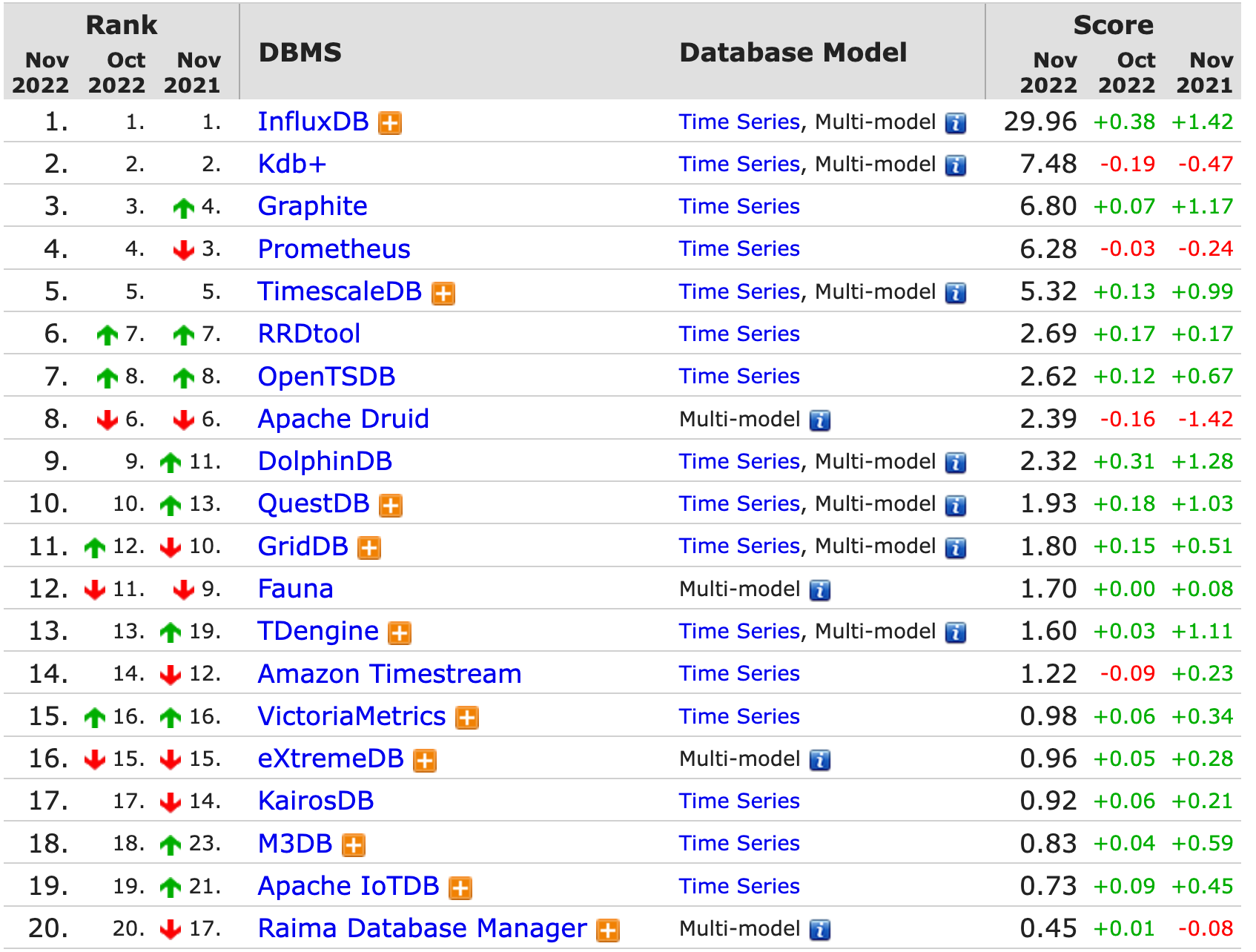
Task: Click the orange plus icon beside GridDB
Action: pyautogui.click(x=369, y=548)
